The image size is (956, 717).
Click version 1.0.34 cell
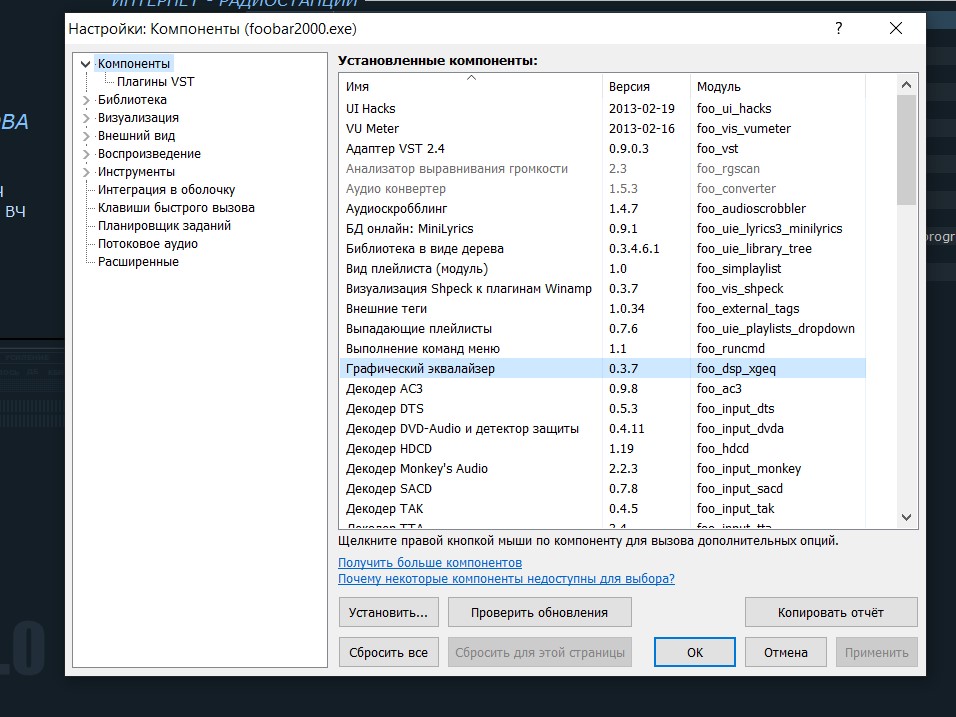point(627,309)
